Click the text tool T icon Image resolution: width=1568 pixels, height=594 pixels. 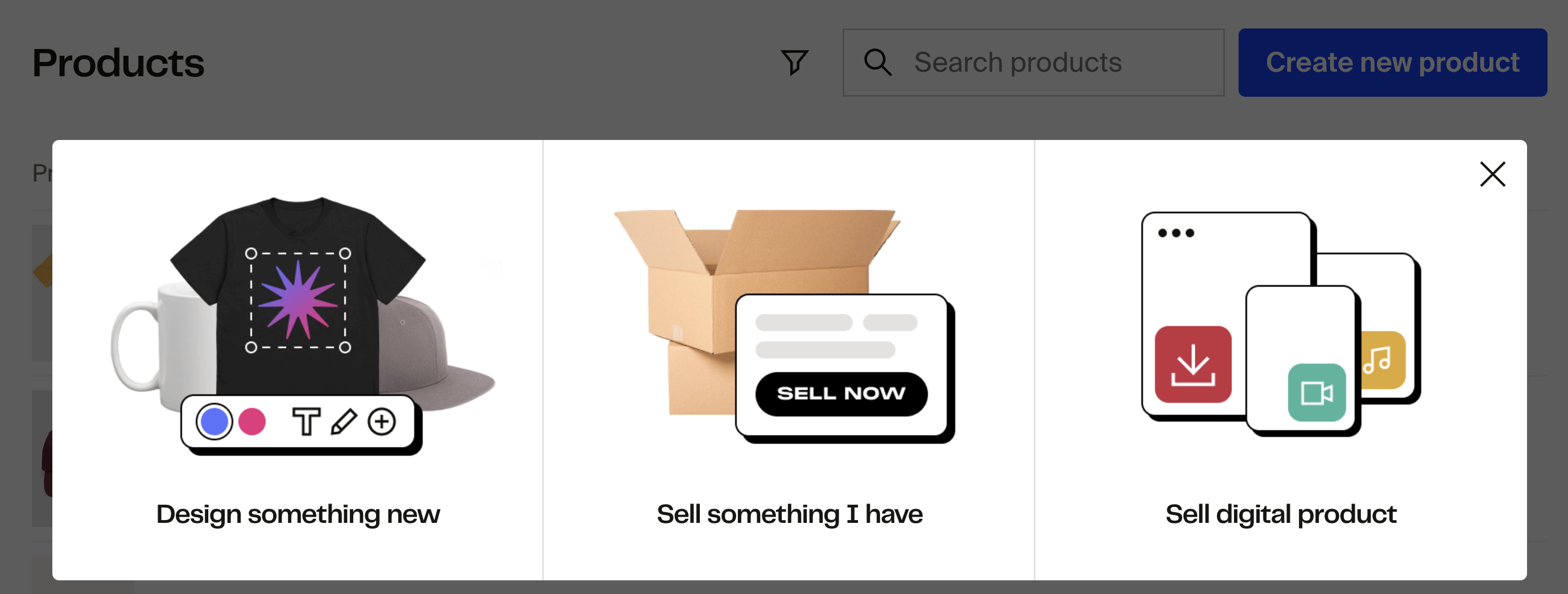[x=306, y=421]
